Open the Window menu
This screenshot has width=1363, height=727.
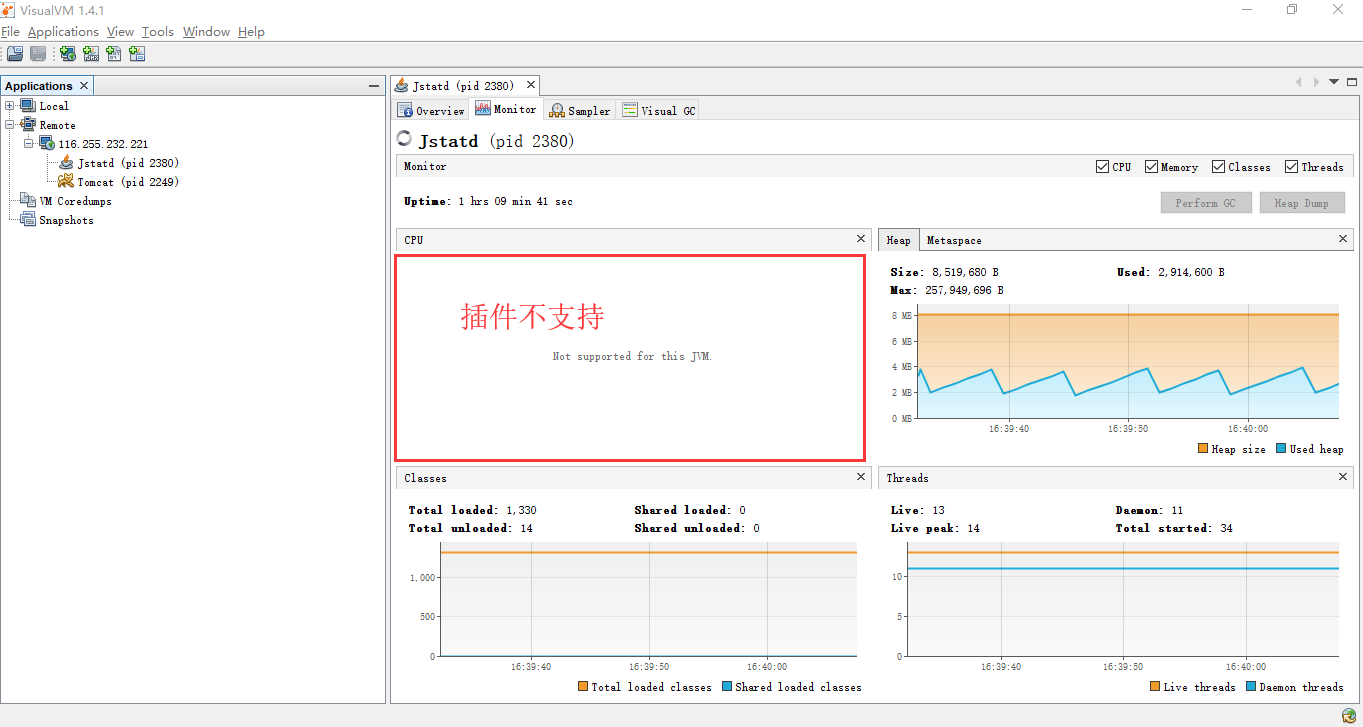pos(207,32)
